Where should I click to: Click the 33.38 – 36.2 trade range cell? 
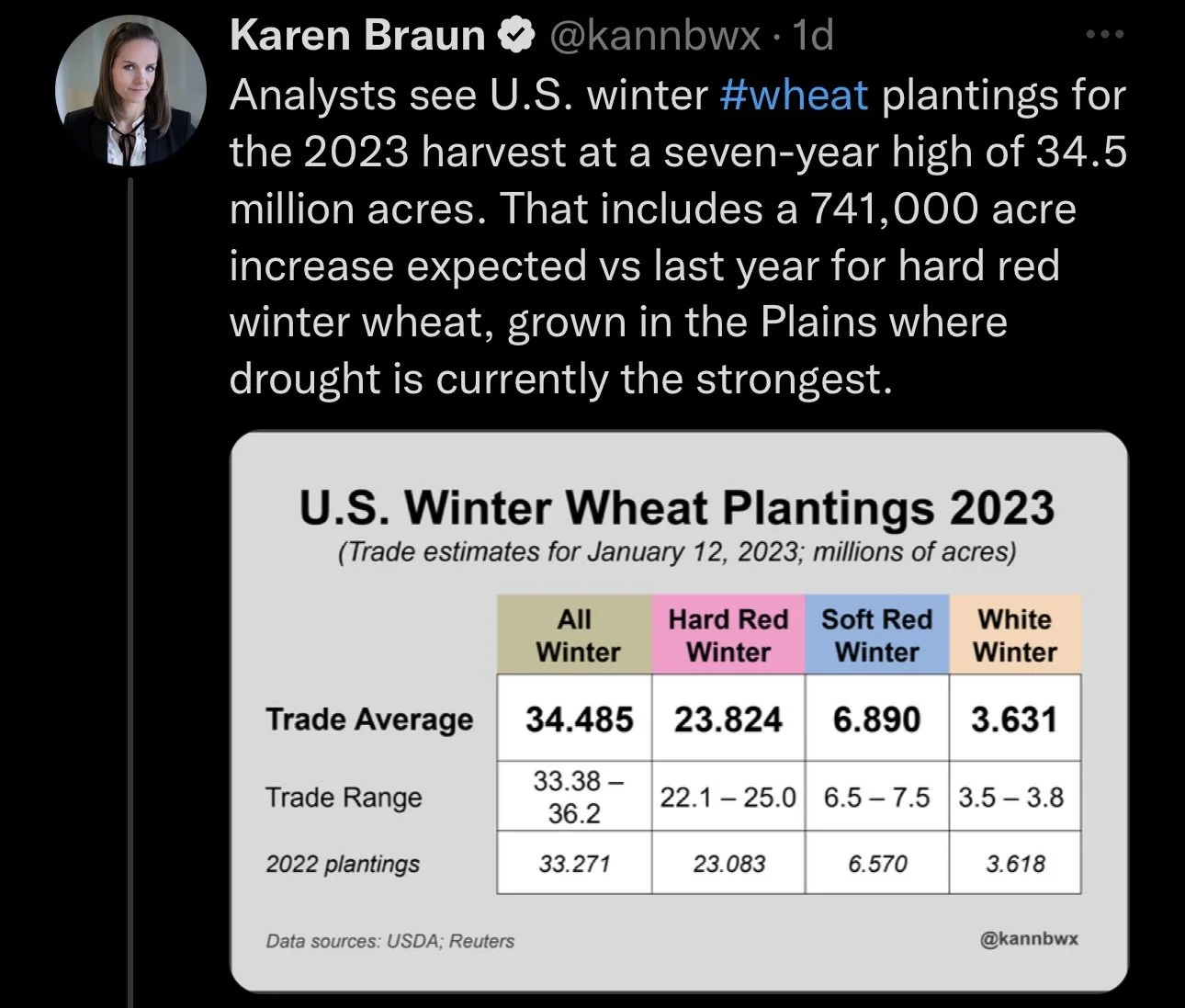(575, 796)
